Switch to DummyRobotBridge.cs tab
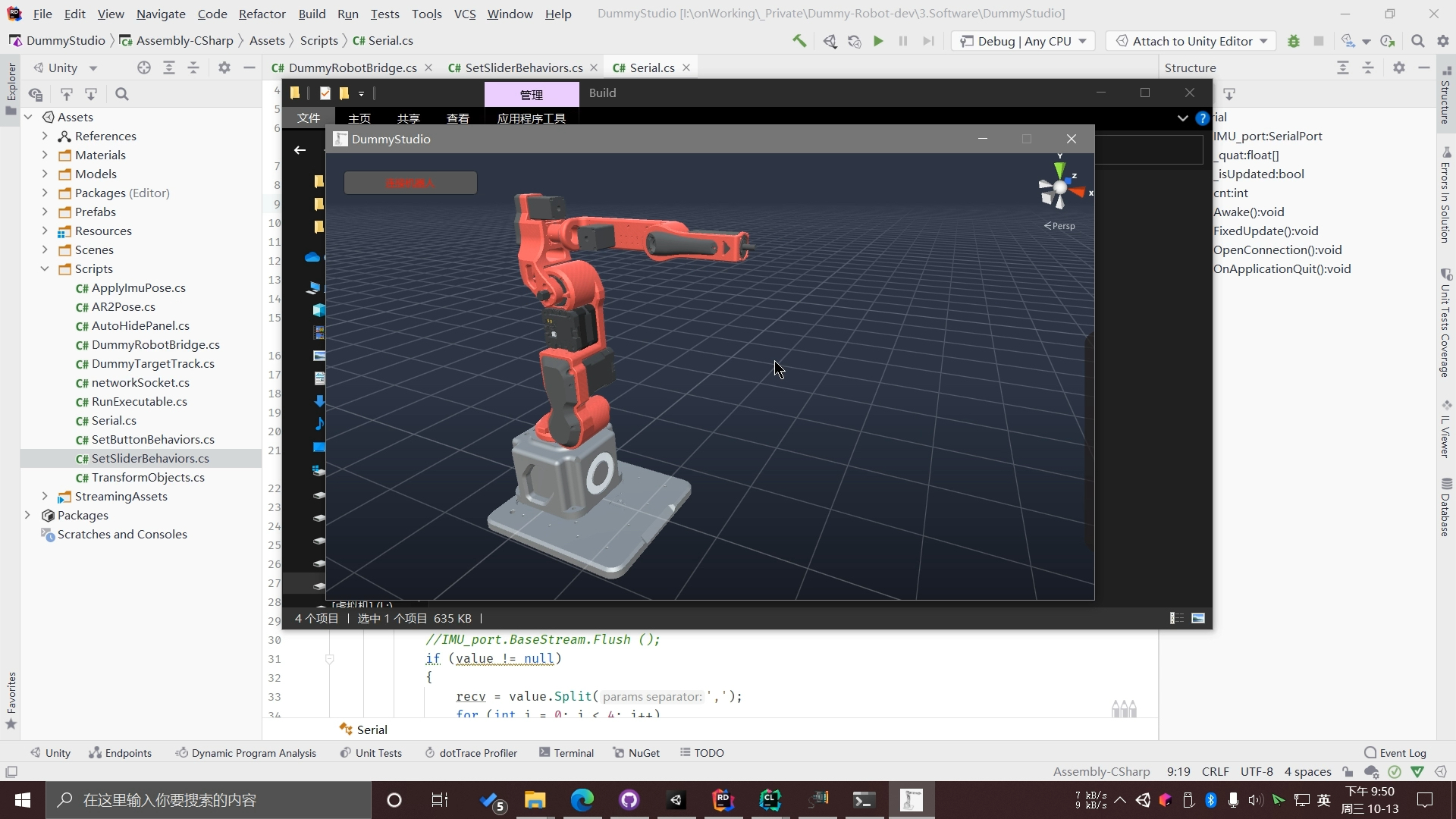1456x819 pixels. [352, 67]
